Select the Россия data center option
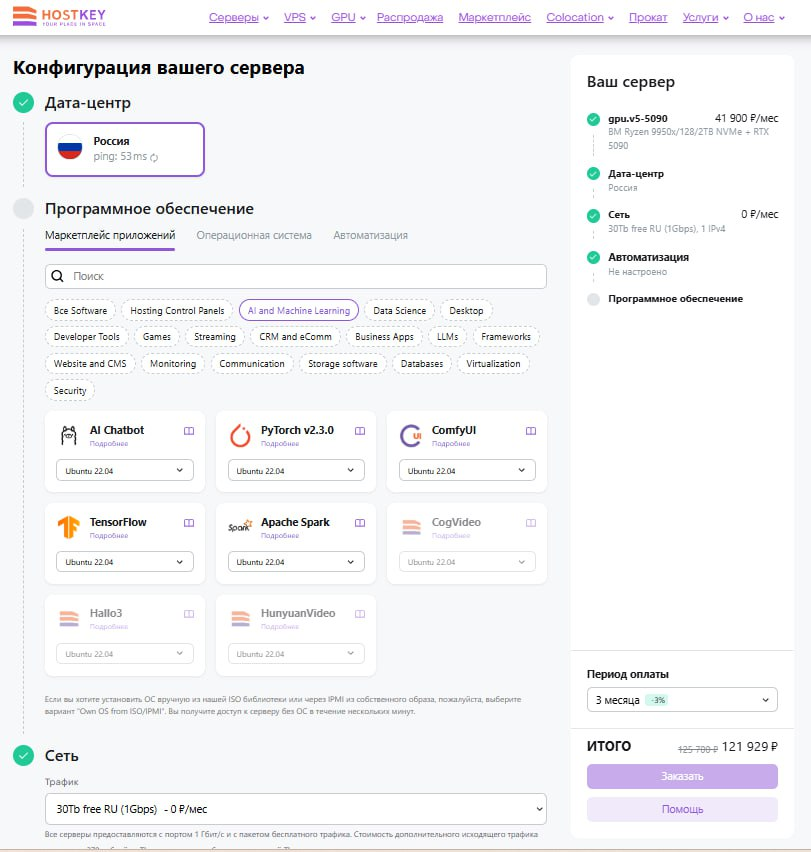The height and width of the screenshot is (852, 811). pos(125,149)
